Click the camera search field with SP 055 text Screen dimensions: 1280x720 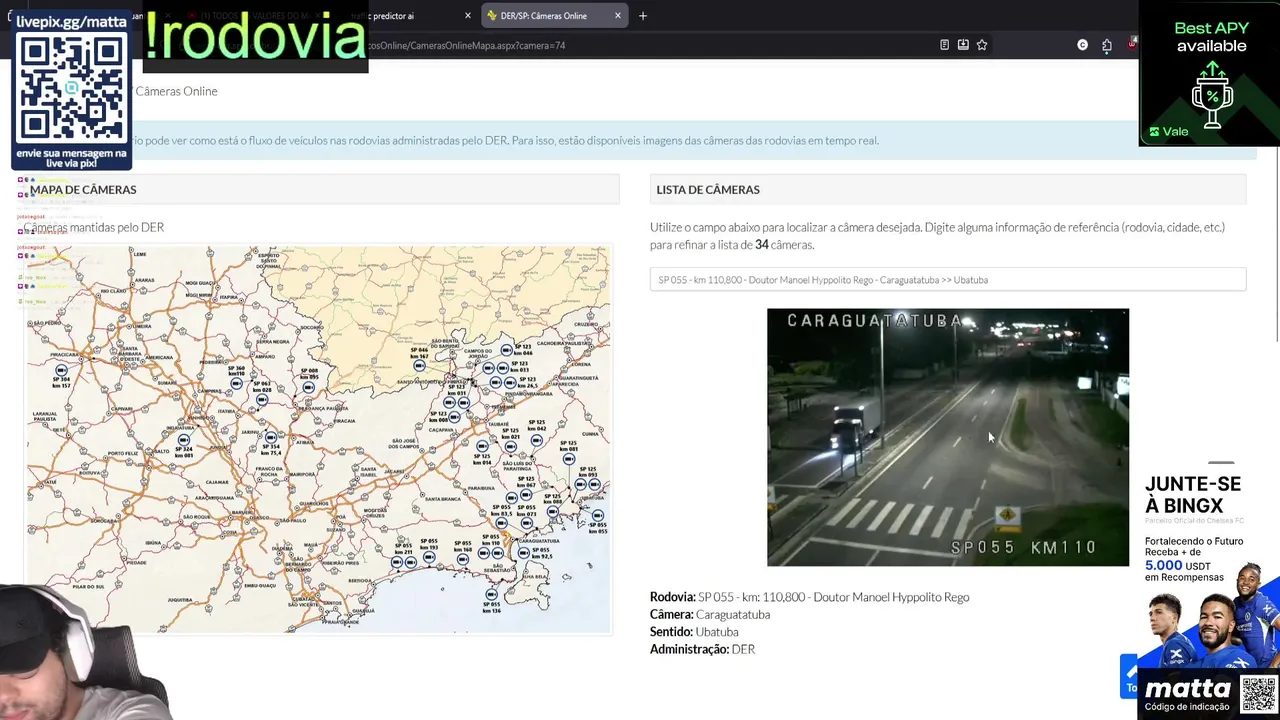[x=948, y=280]
